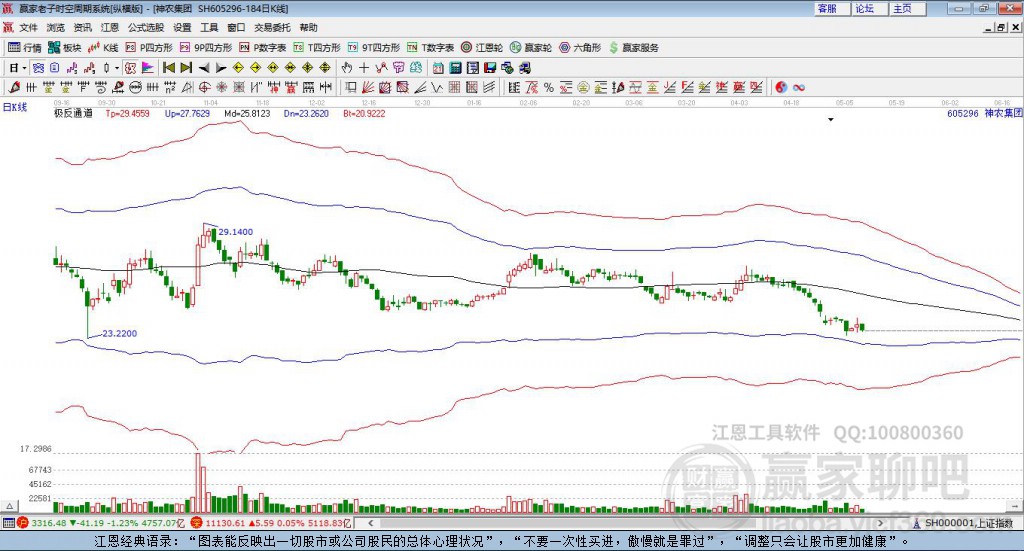Toggle the pink flag indicator icon
This screenshot has width=1024, height=551.
[x=148, y=68]
